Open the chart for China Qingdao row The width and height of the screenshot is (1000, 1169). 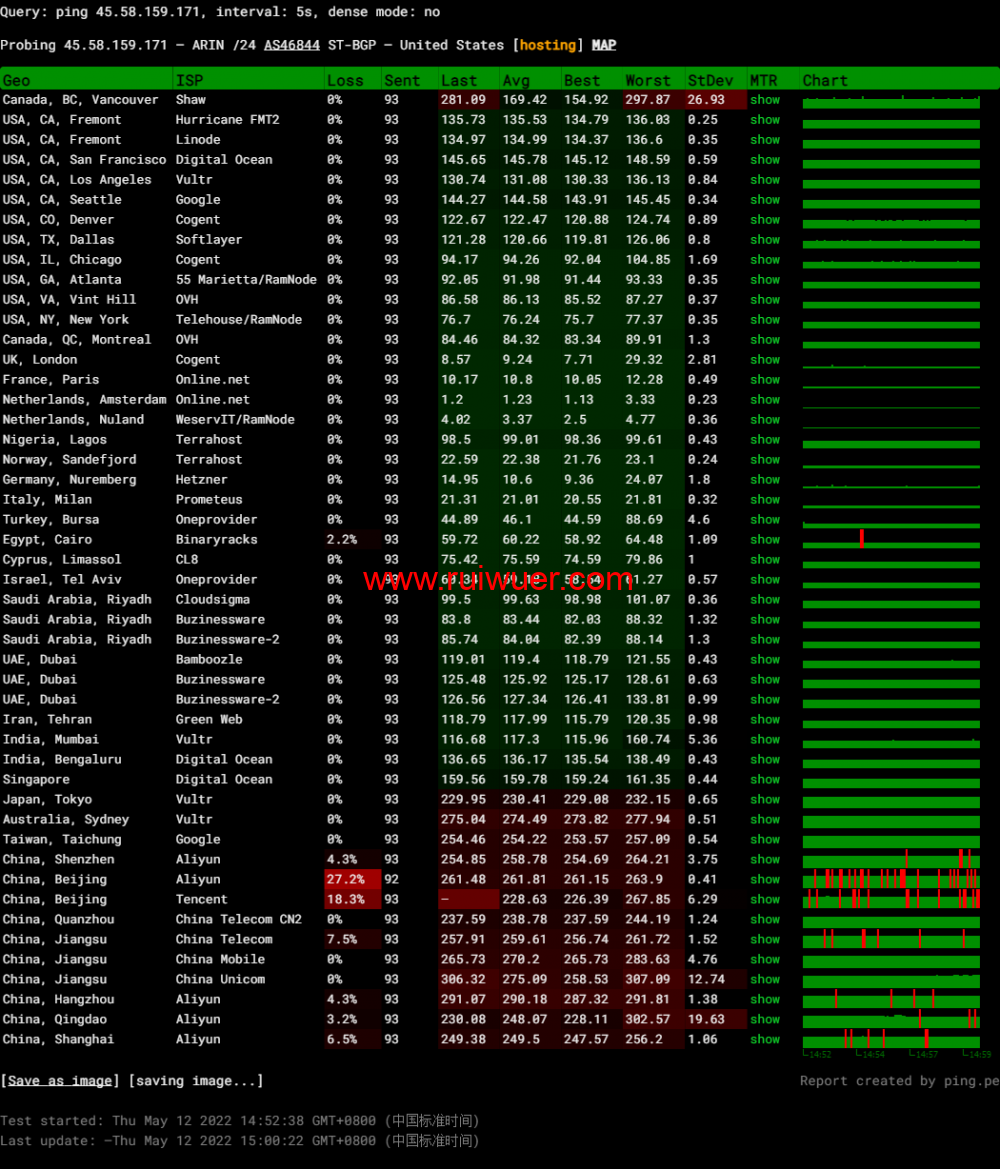coord(891,1020)
